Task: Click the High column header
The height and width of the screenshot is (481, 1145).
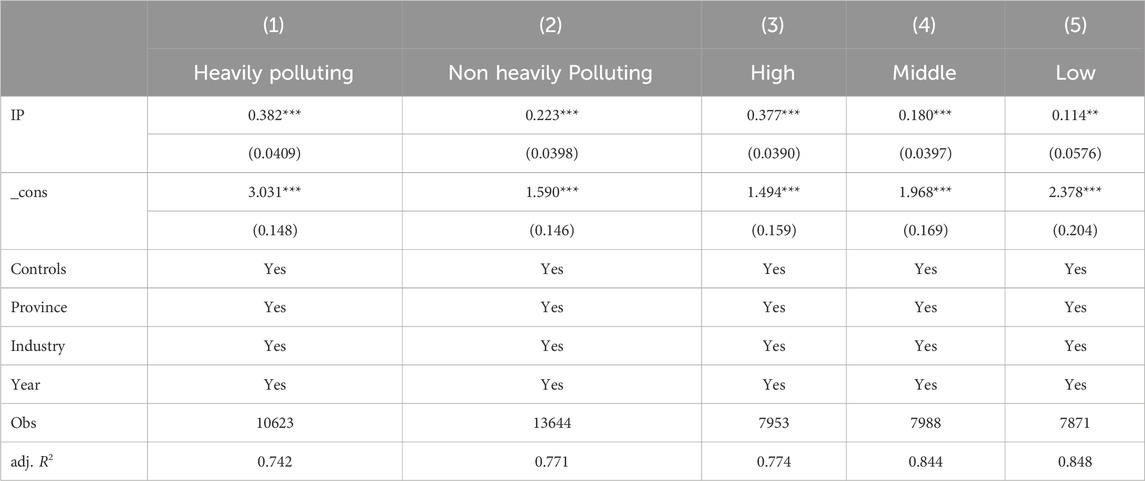Action: click(773, 73)
